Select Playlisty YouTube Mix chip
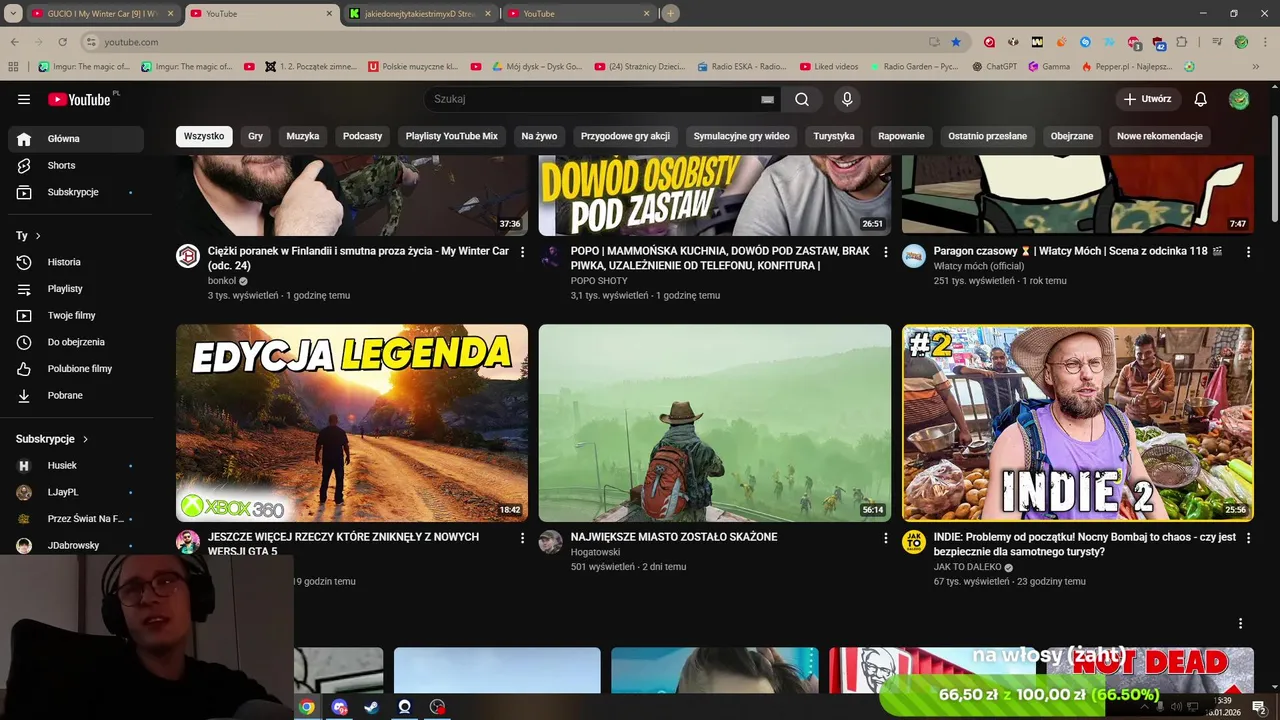Viewport: 1280px width, 720px height. tap(451, 136)
